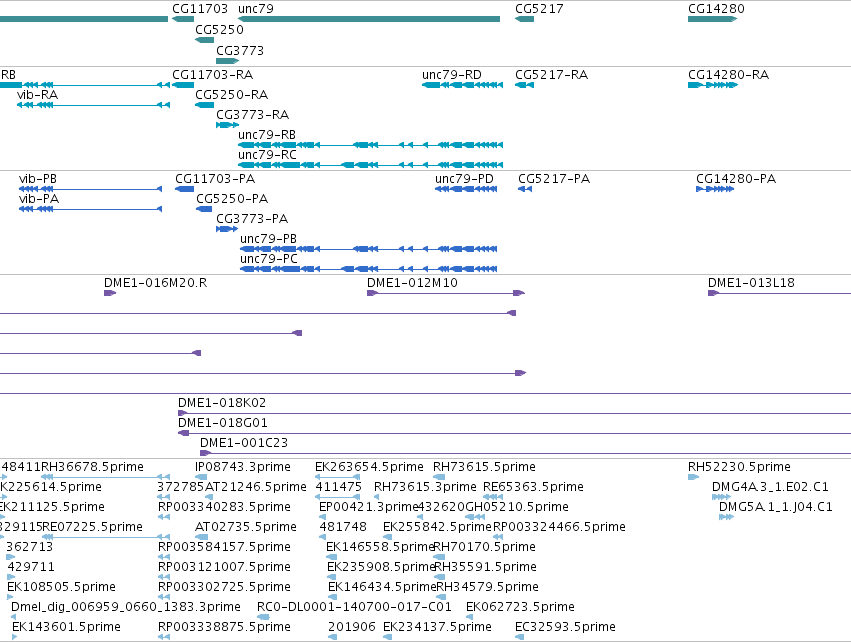Click EST GH05210.5prime
Image resolution: width=851 pixels, height=642 pixels.
[x=474, y=517]
